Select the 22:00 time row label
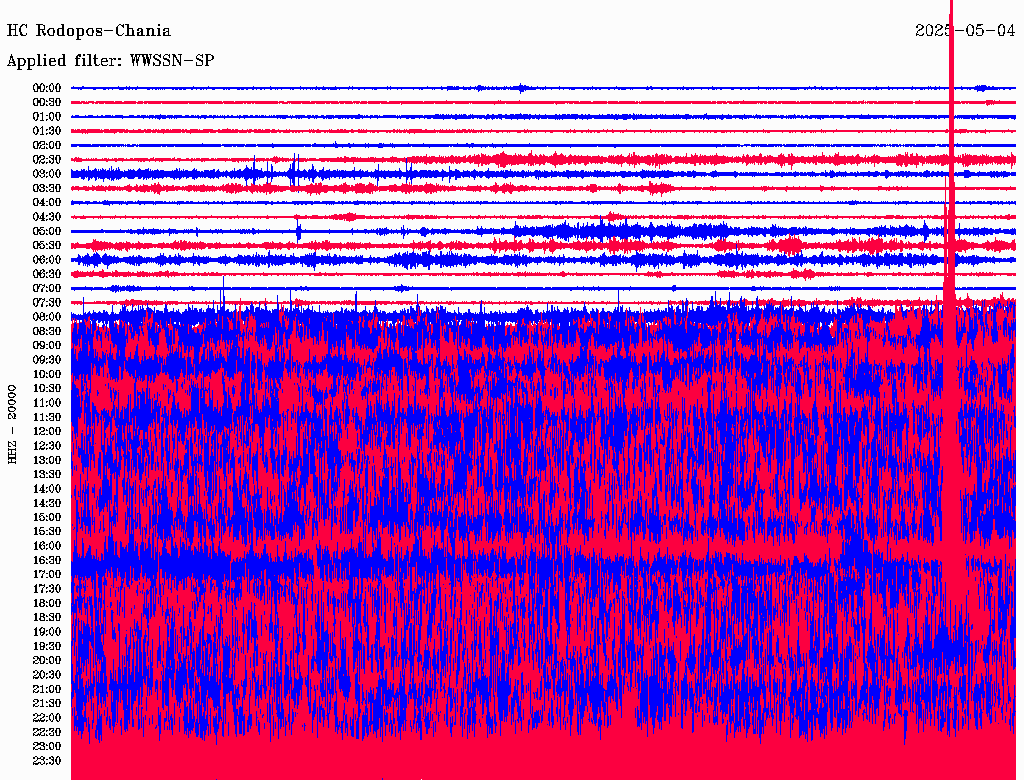 (x=47, y=718)
